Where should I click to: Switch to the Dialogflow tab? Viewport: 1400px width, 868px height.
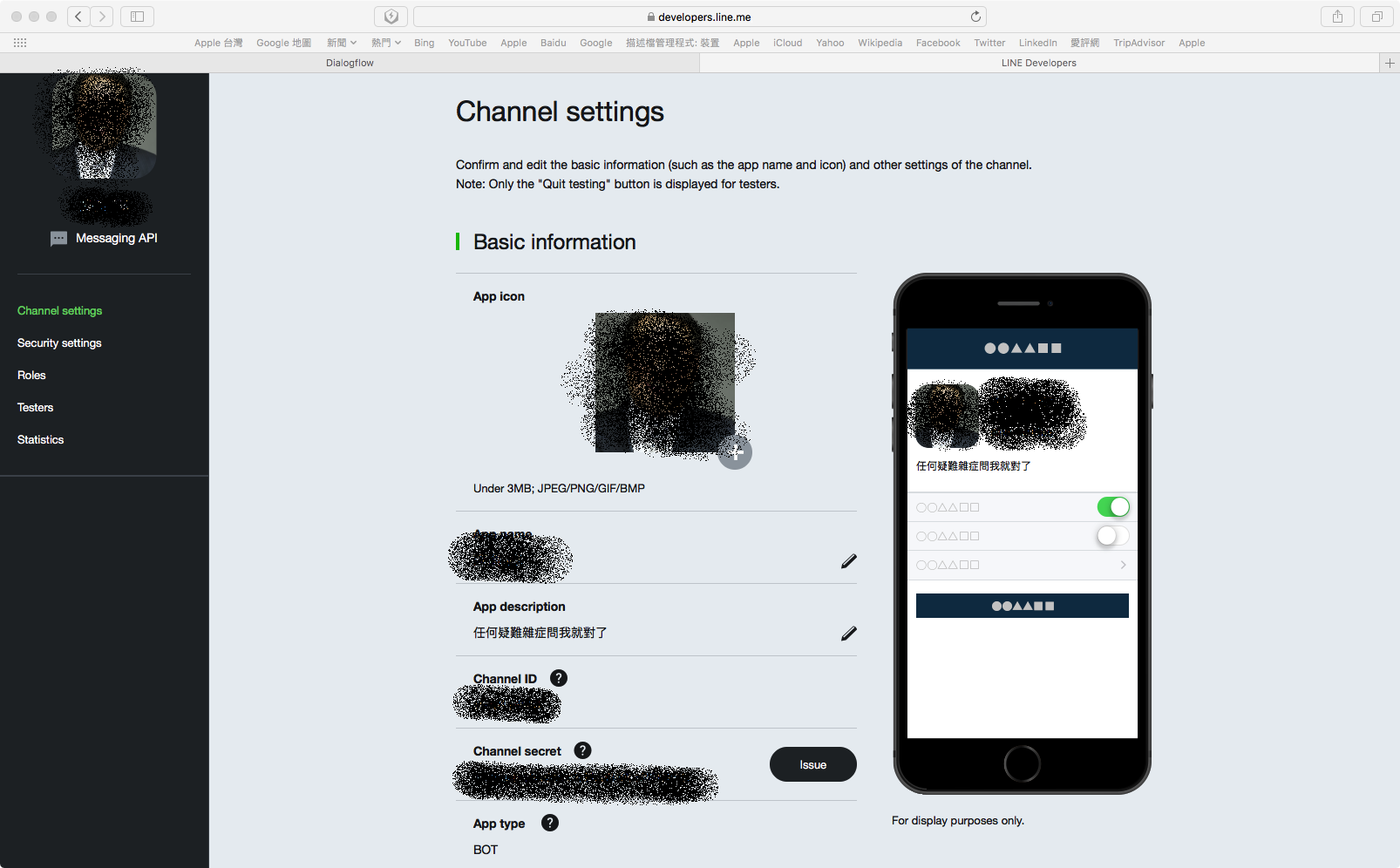pyautogui.click(x=349, y=62)
